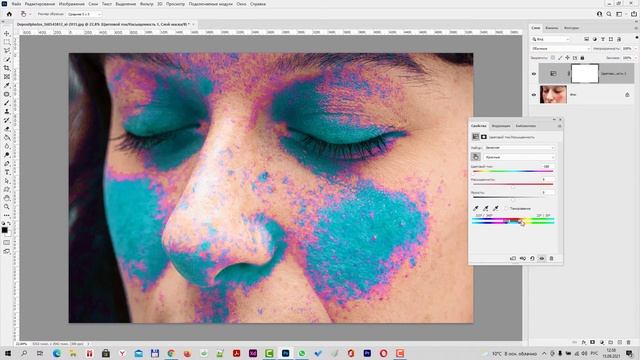Switch to the Каналы tab
This screenshot has height=360, width=640.
click(551, 28)
